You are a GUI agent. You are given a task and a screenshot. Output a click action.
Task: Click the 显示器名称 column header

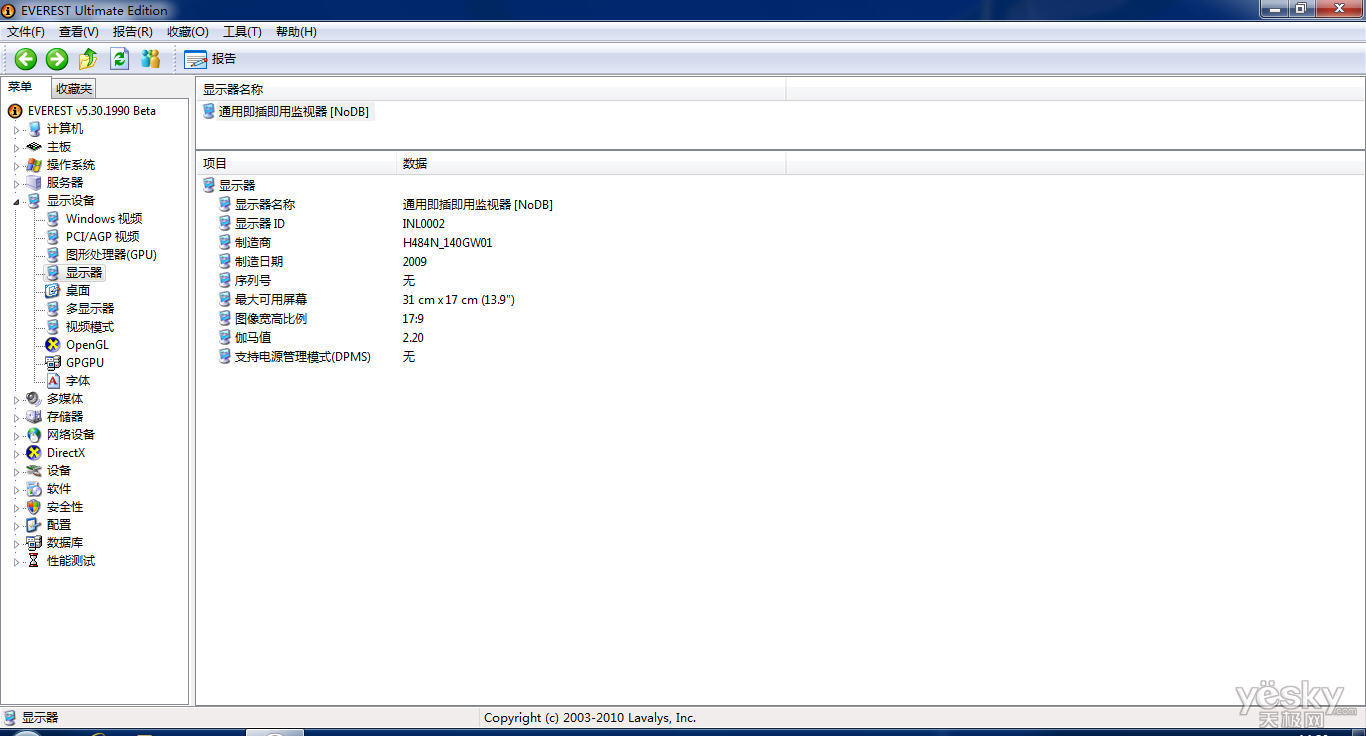pos(491,90)
